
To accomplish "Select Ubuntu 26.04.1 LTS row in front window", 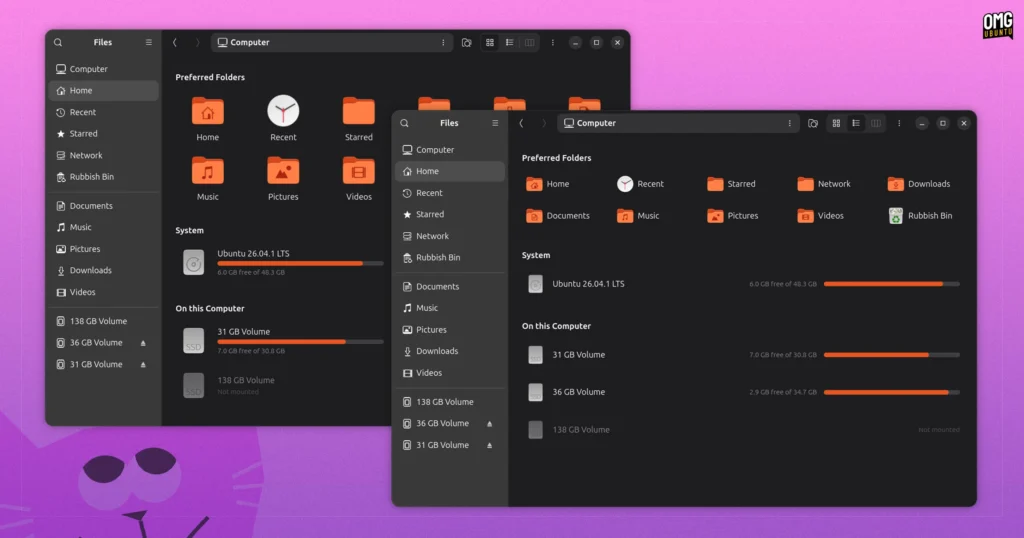I will click(x=743, y=284).
